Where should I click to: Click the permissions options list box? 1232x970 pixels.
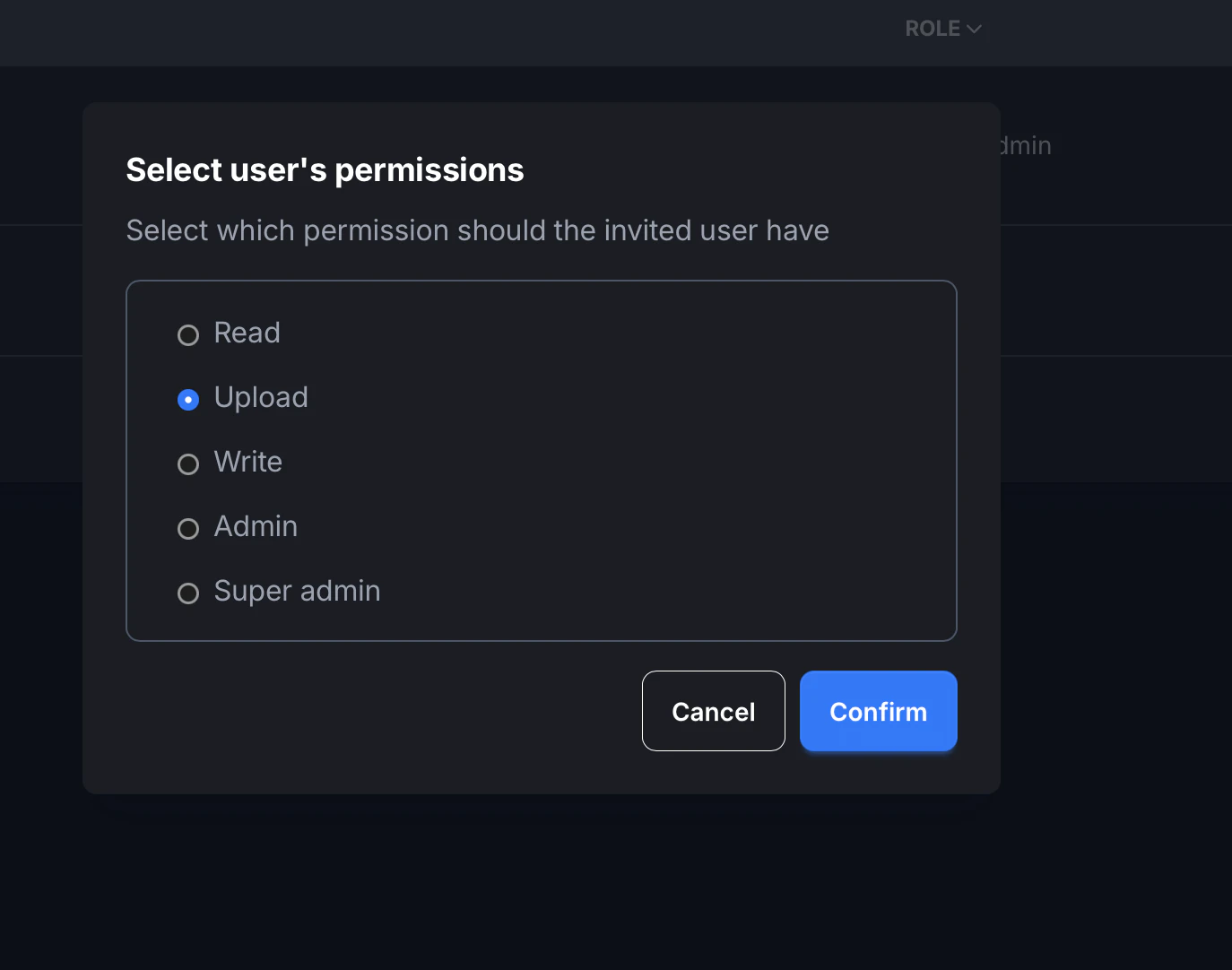(x=542, y=460)
